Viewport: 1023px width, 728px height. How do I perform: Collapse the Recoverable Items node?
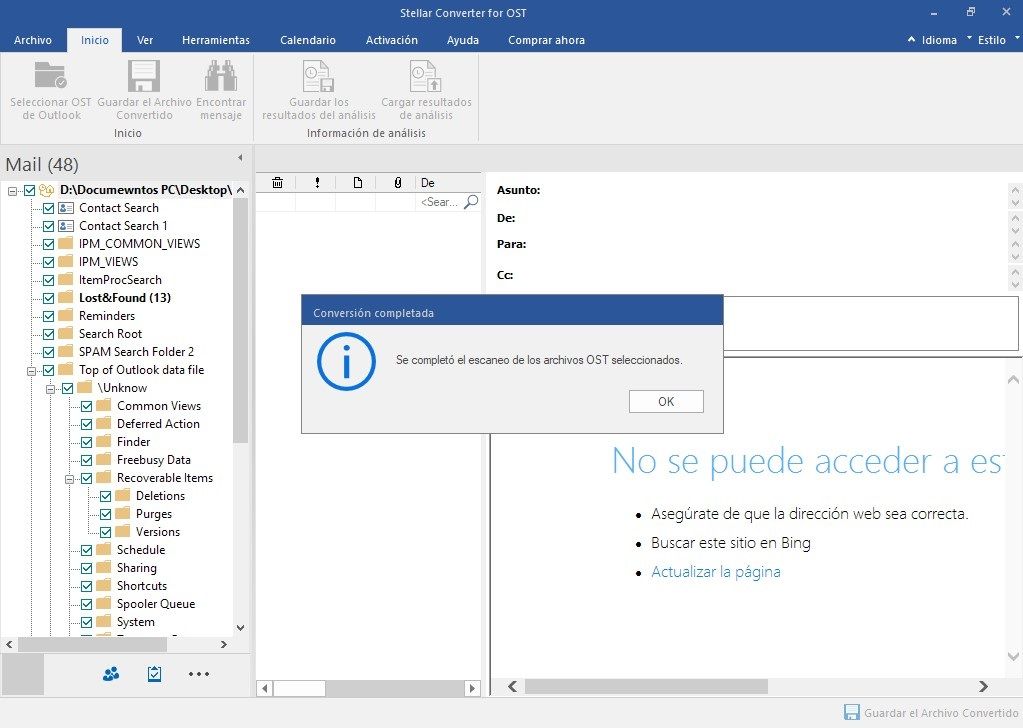tap(69, 479)
